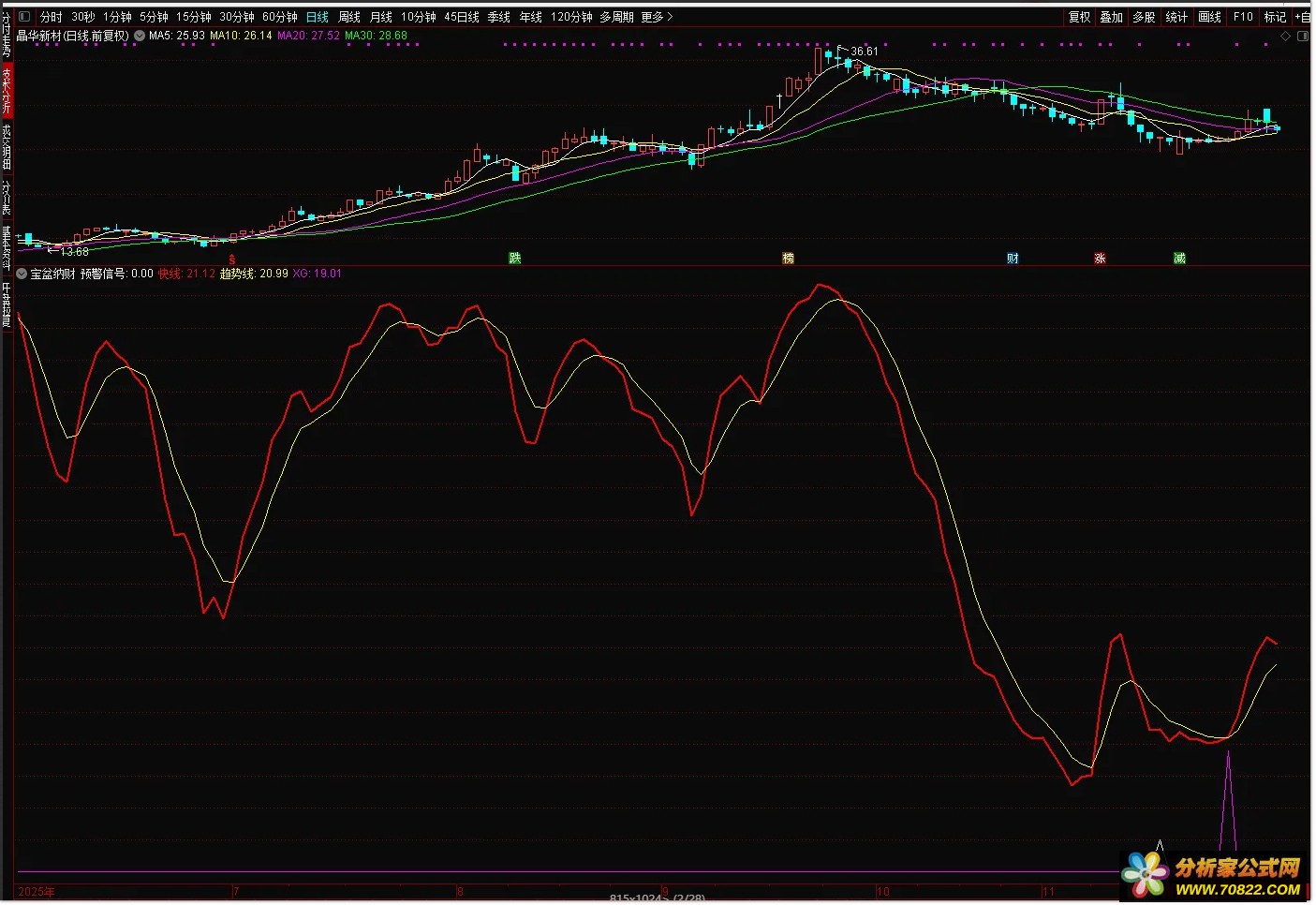Click the 叠加 overlay button

coord(1112,17)
